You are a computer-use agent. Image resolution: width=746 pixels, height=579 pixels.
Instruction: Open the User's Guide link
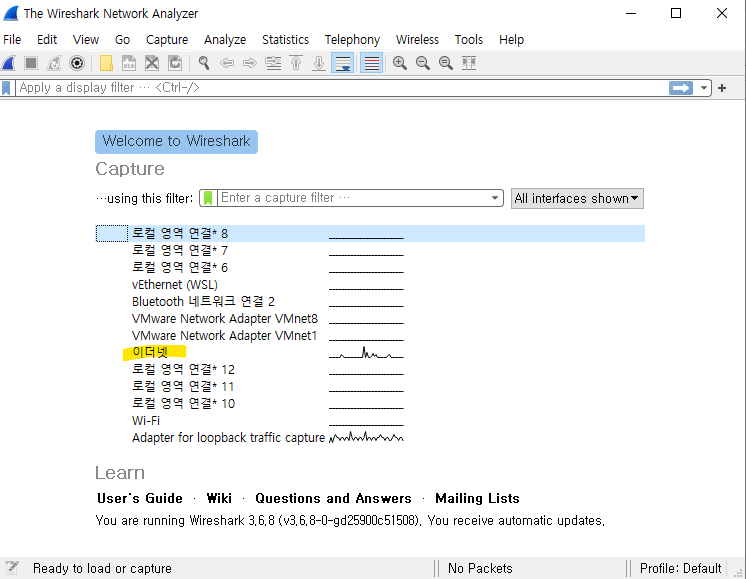click(x=140, y=498)
